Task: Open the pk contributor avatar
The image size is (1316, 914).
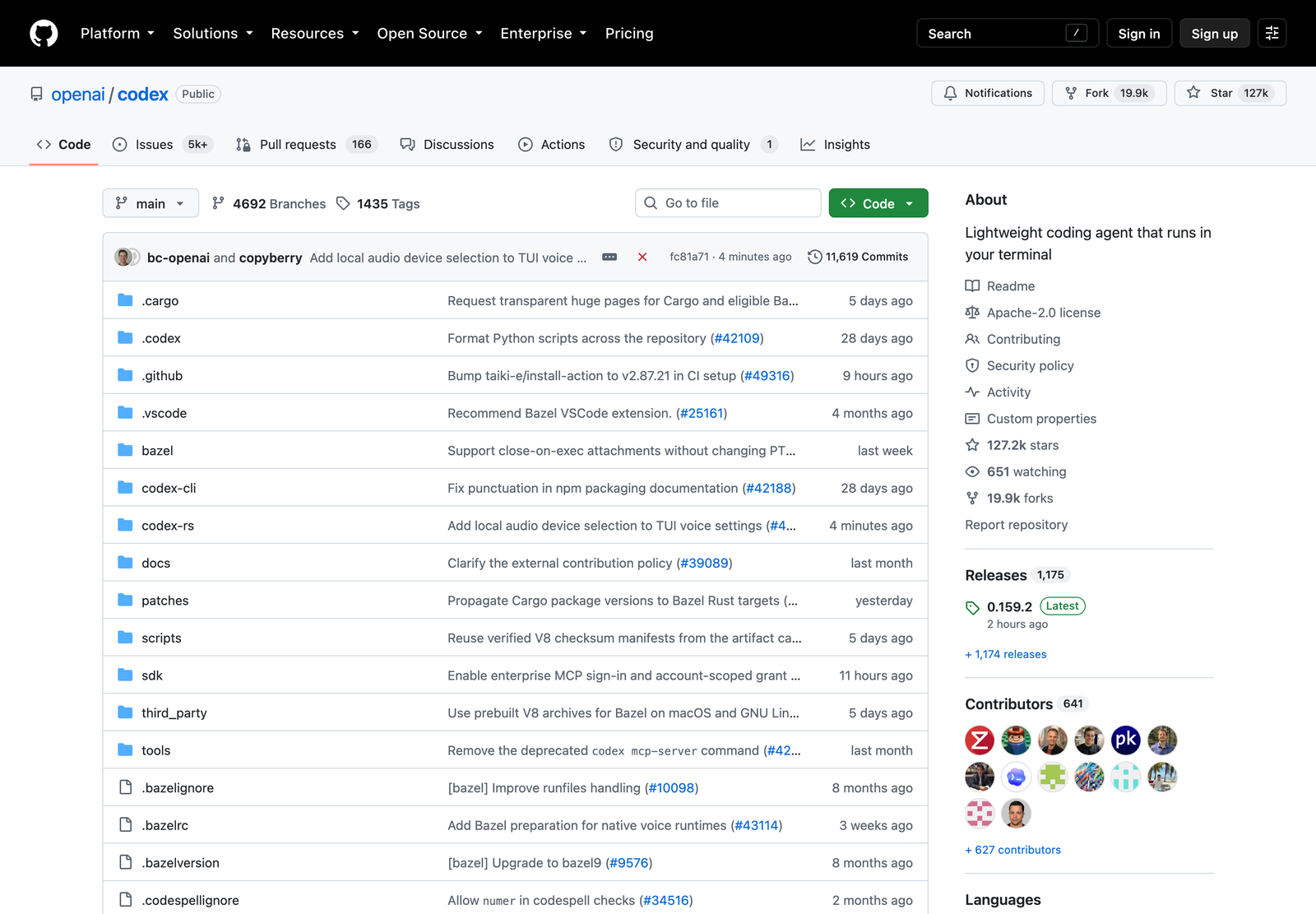Action: coord(1125,740)
